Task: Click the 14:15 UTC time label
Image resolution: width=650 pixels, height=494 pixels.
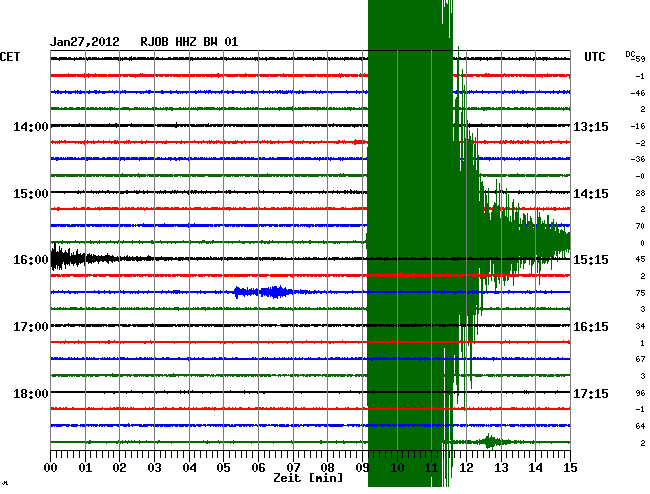Action: (591, 194)
